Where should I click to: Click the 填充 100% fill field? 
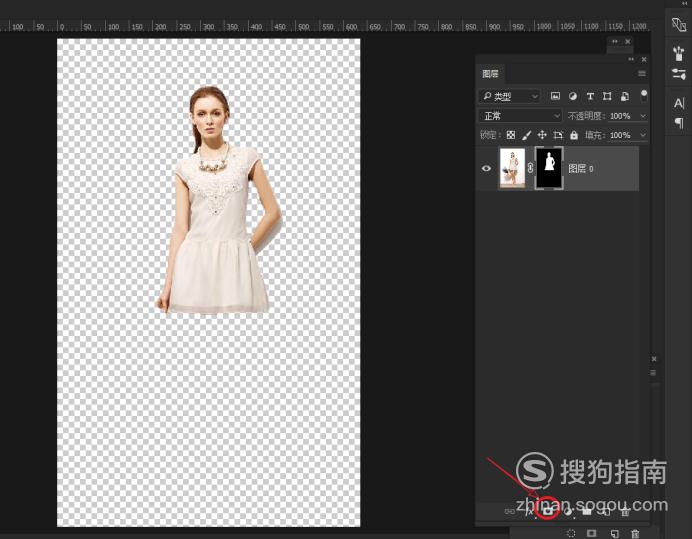(x=620, y=135)
